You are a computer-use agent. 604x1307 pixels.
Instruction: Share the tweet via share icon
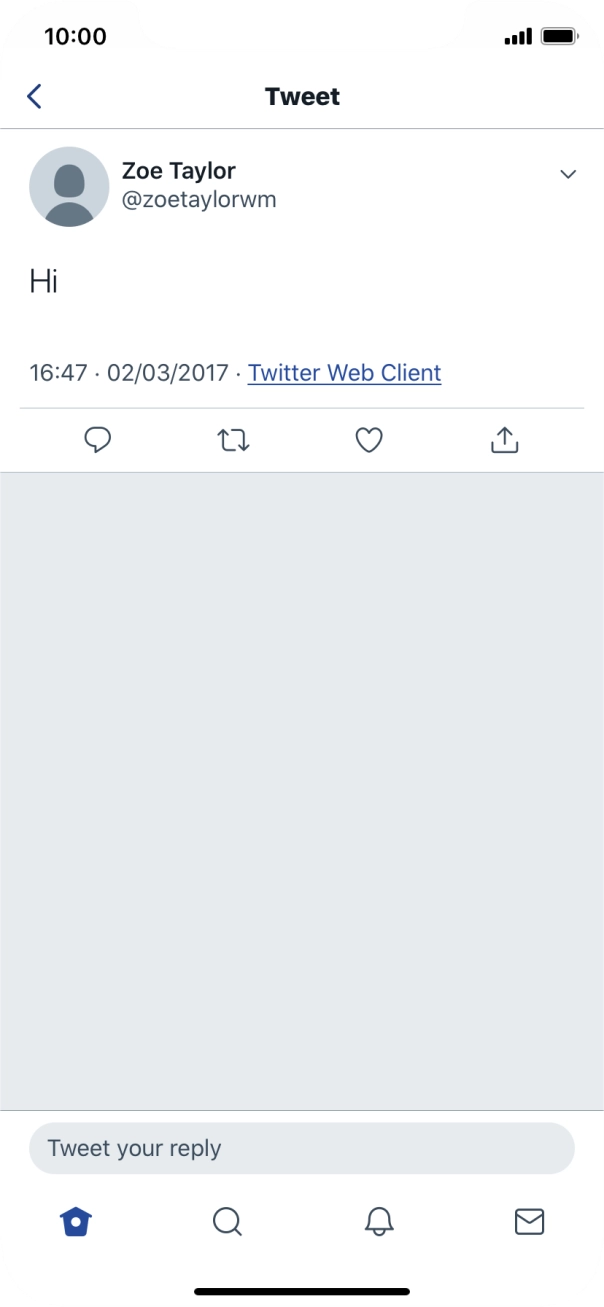pos(505,440)
